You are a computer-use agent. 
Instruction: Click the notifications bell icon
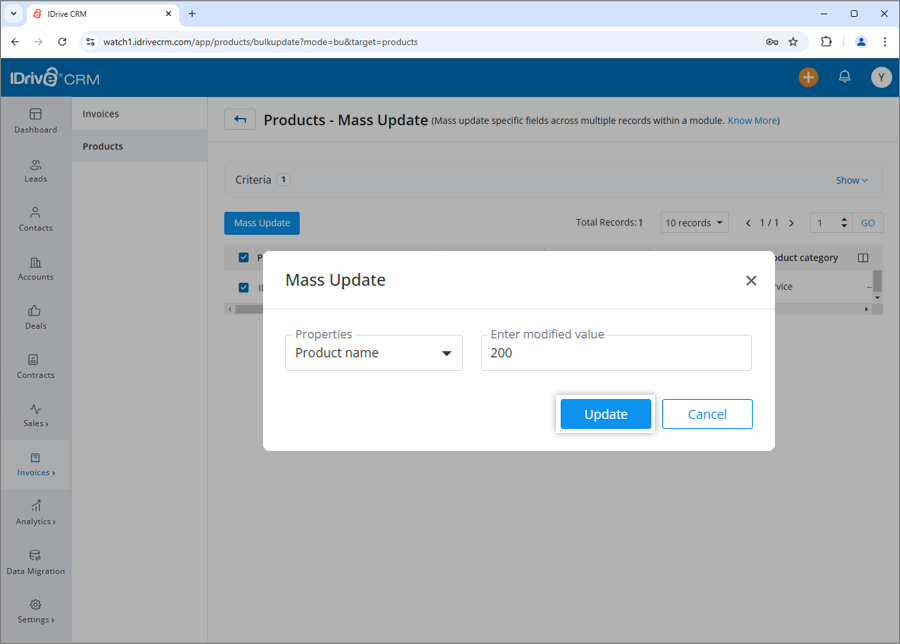point(845,76)
